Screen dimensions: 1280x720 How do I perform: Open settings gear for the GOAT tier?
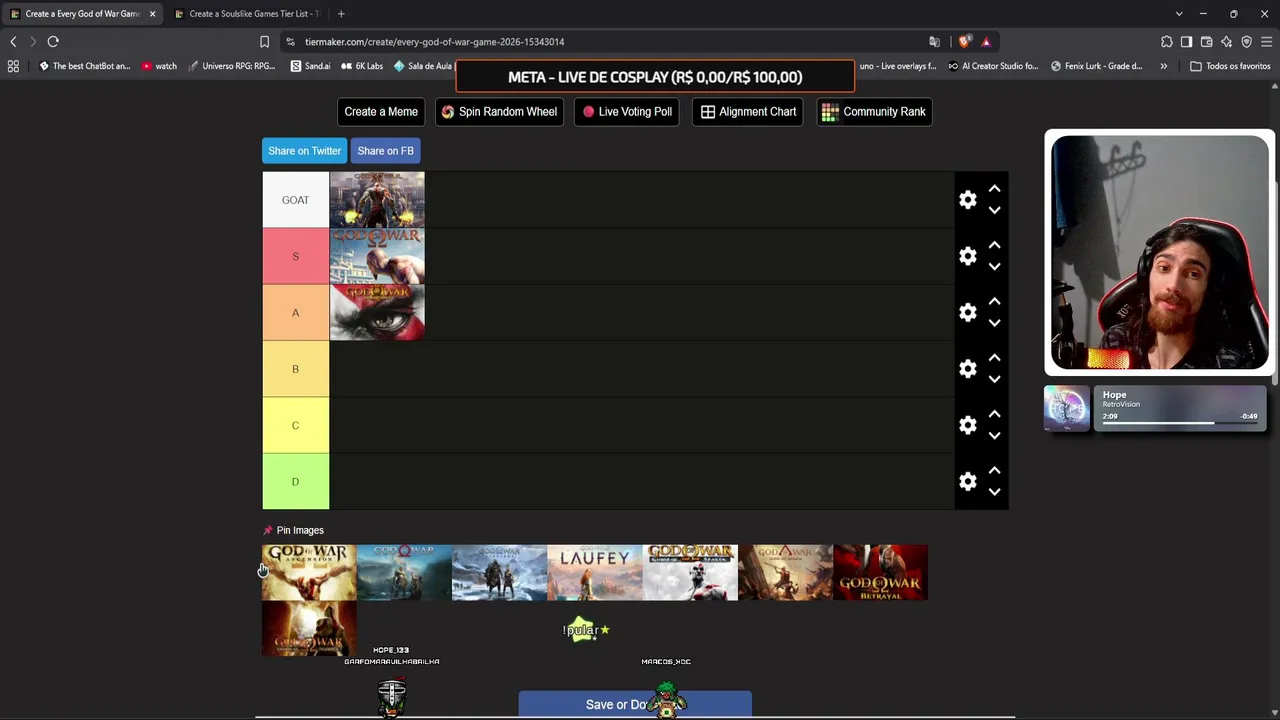[967, 200]
